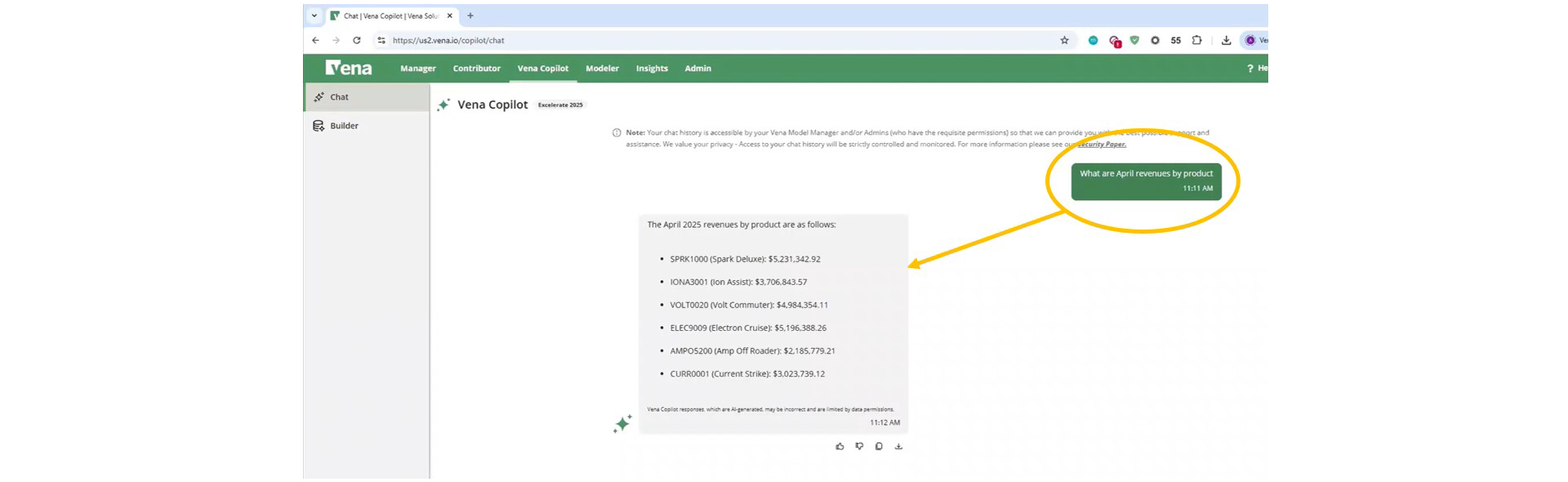Click the Vena logo
Viewport: 1568px width, 482px height.
click(x=349, y=69)
